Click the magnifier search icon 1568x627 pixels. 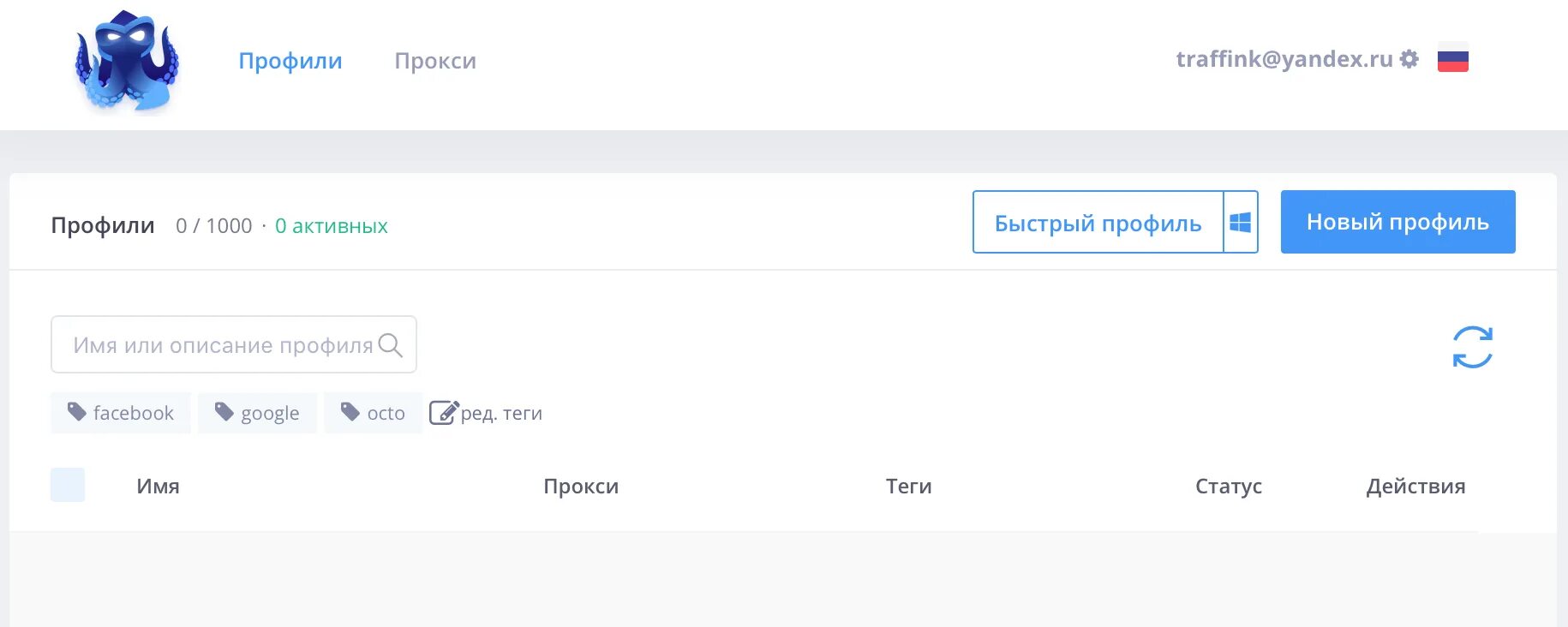click(390, 344)
